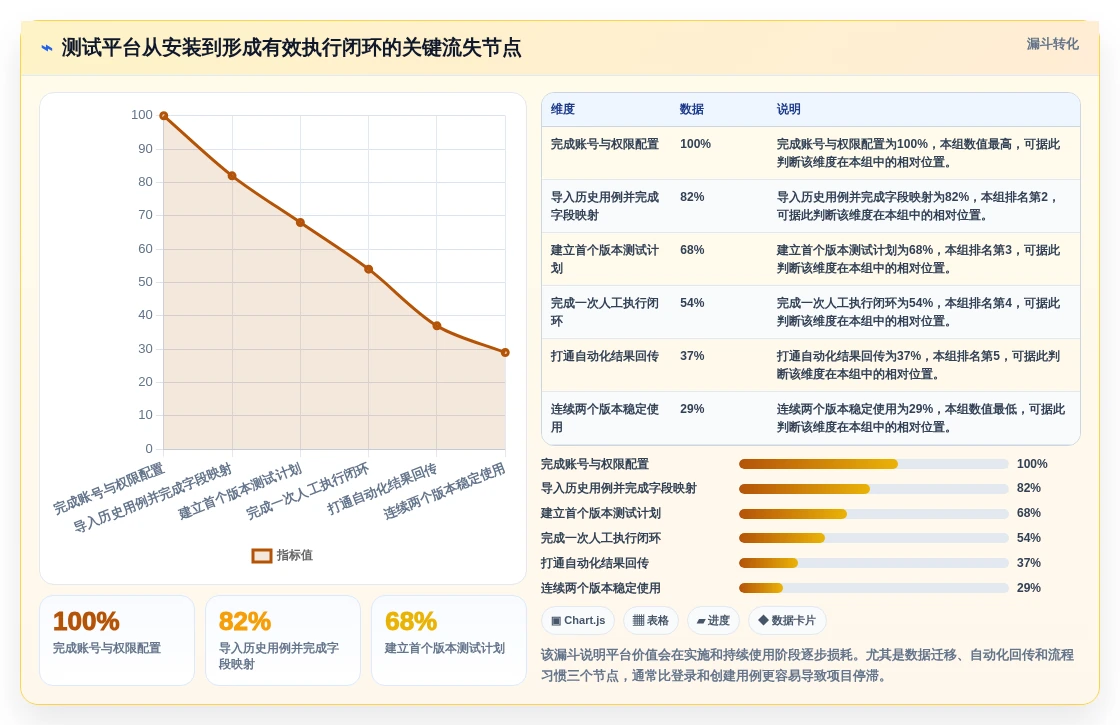Click the chart data point at 82
Screen dimensions: 1120x725
[x=232, y=176]
